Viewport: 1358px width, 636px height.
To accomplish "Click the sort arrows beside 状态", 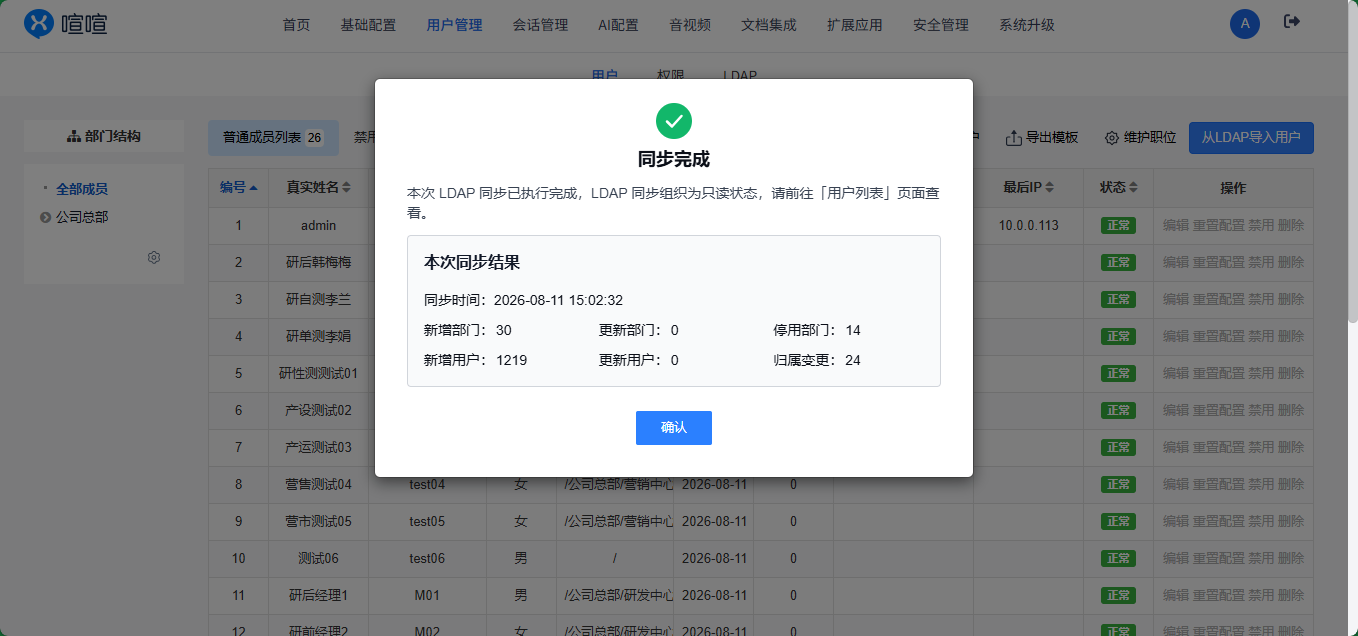I will 1134,188.
